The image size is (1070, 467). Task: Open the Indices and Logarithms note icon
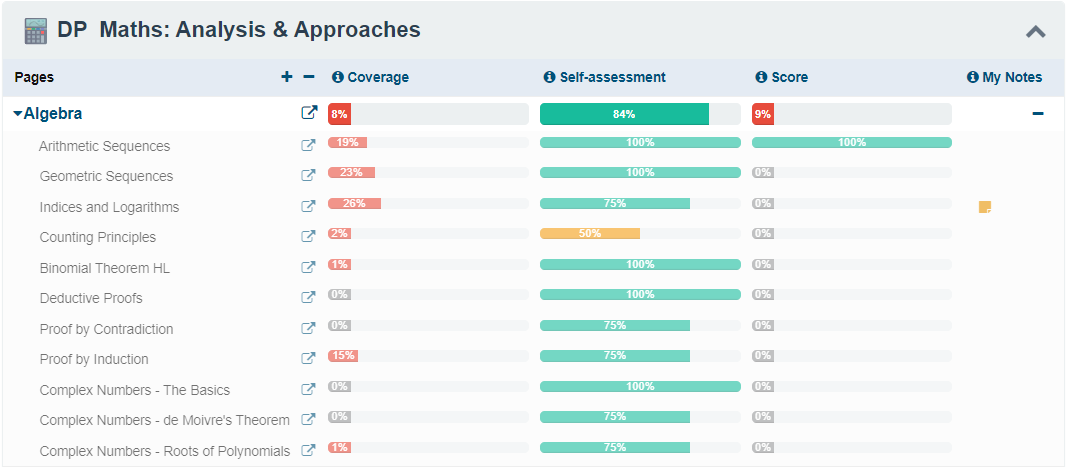click(x=985, y=207)
